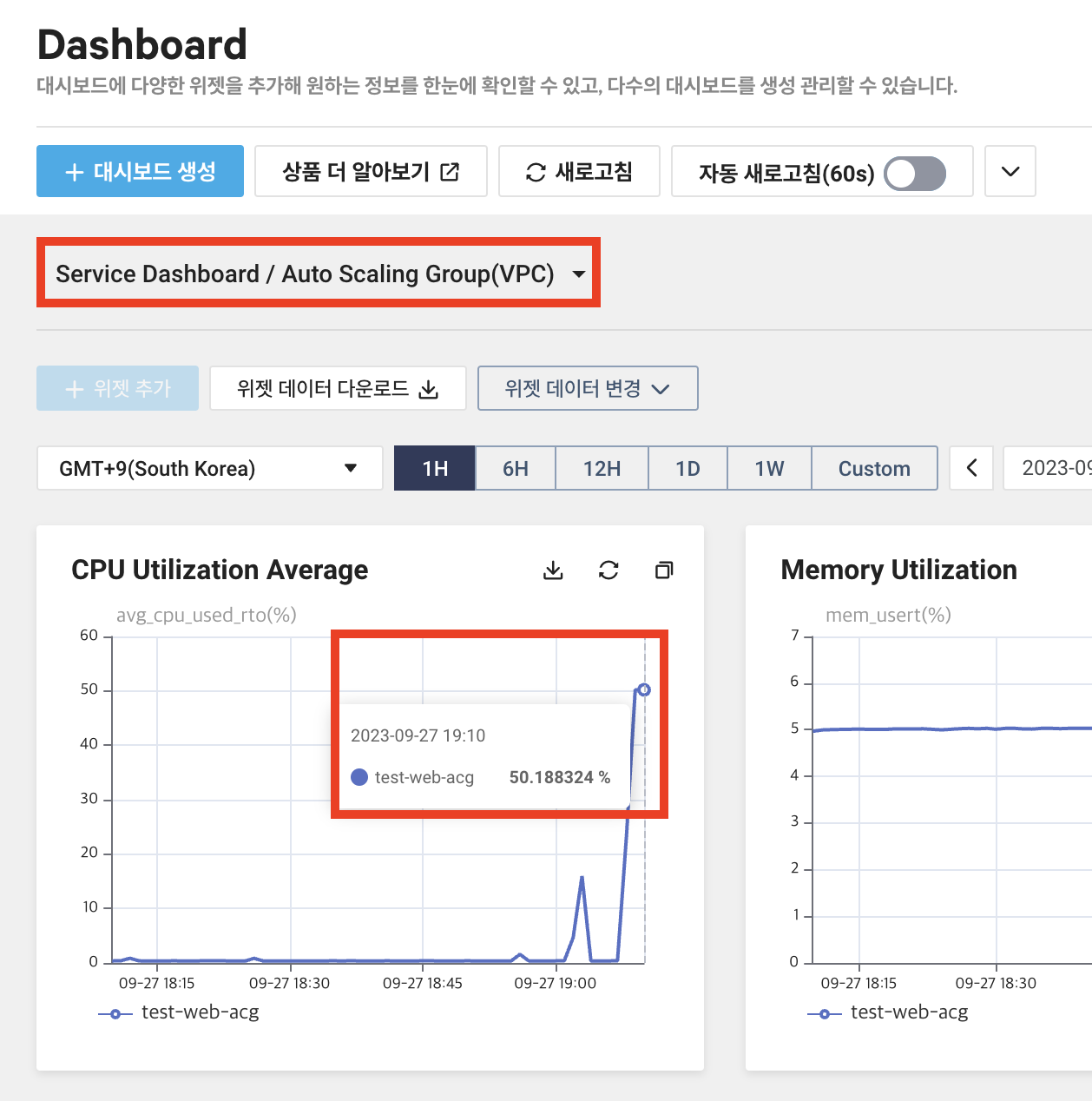Viewport: 1092px width, 1101px height.
Task: Click the 위젯 추가 button
Action: 117,388
